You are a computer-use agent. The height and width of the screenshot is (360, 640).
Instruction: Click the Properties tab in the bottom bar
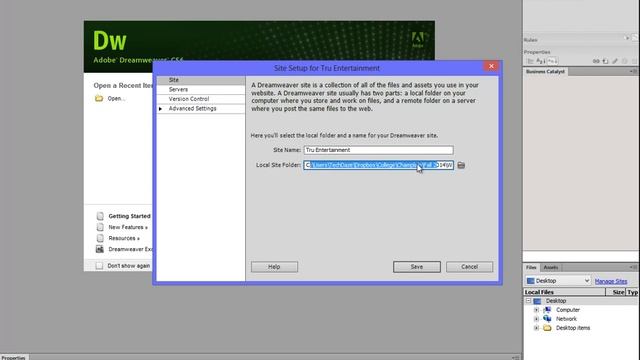tap(14, 358)
